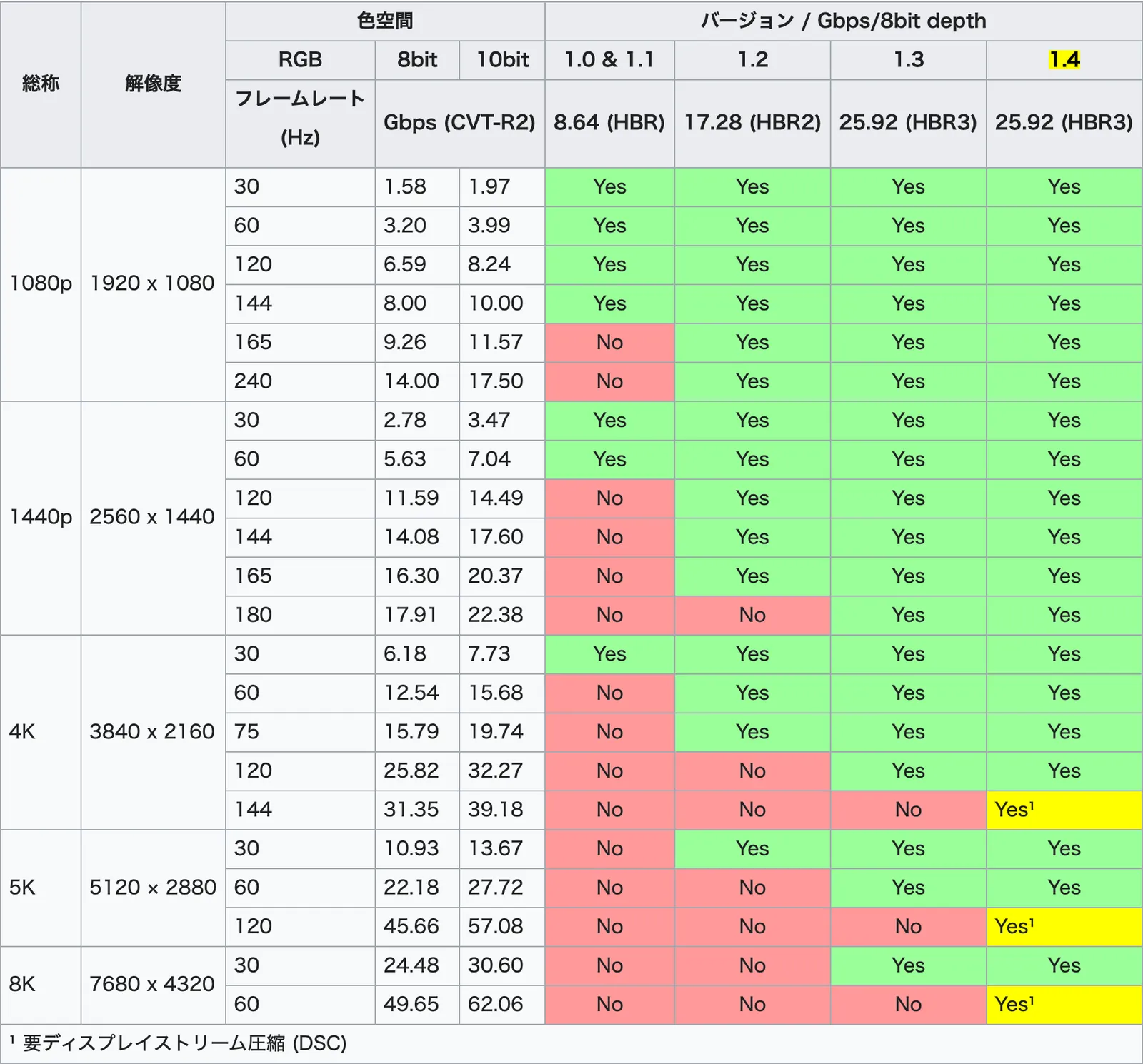Click the フレームレート (Hz) header cell
The width and height of the screenshot is (1143, 1064).
pos(300,118)
